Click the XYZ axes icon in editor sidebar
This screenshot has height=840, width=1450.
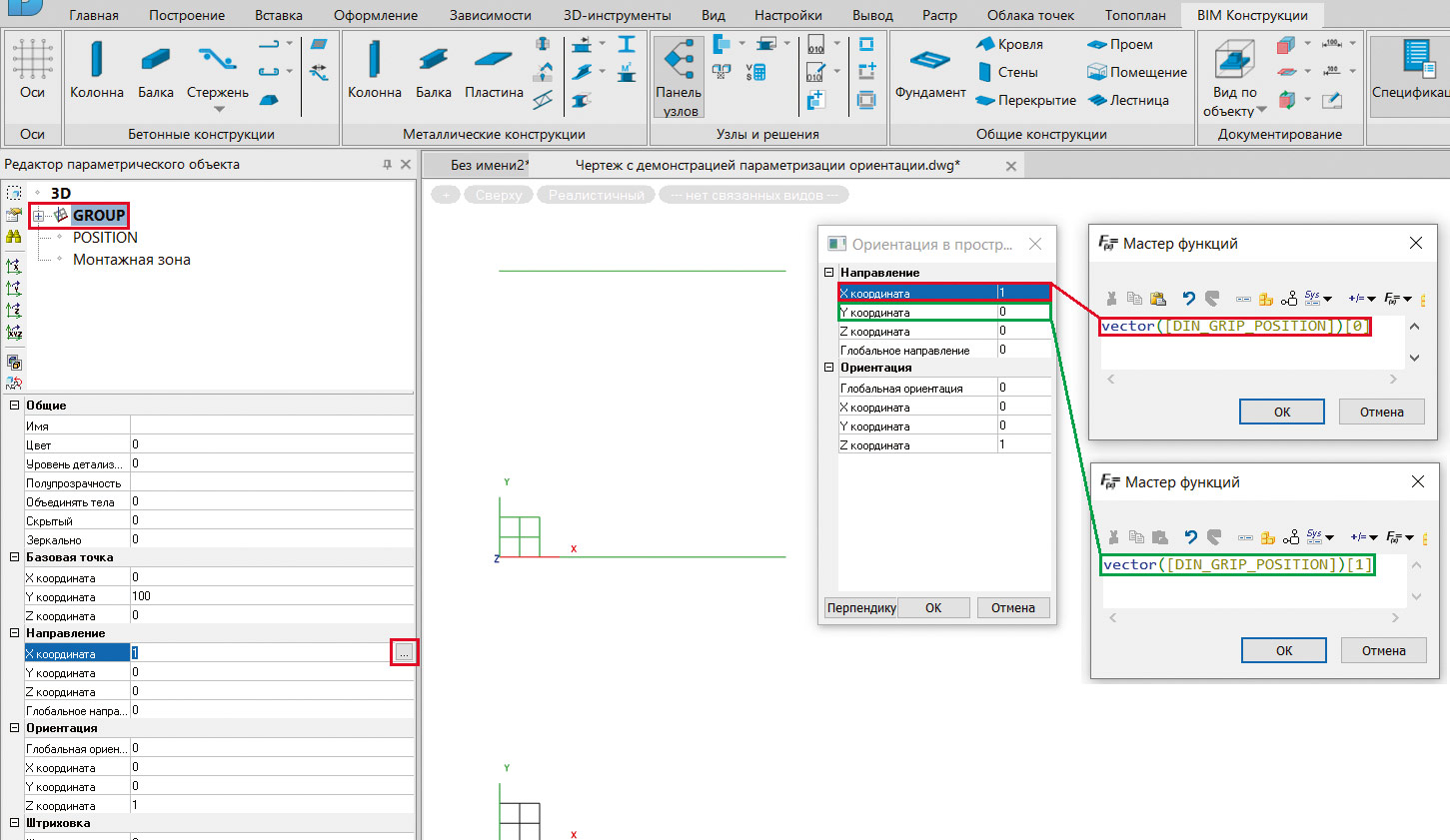[14, 333]
